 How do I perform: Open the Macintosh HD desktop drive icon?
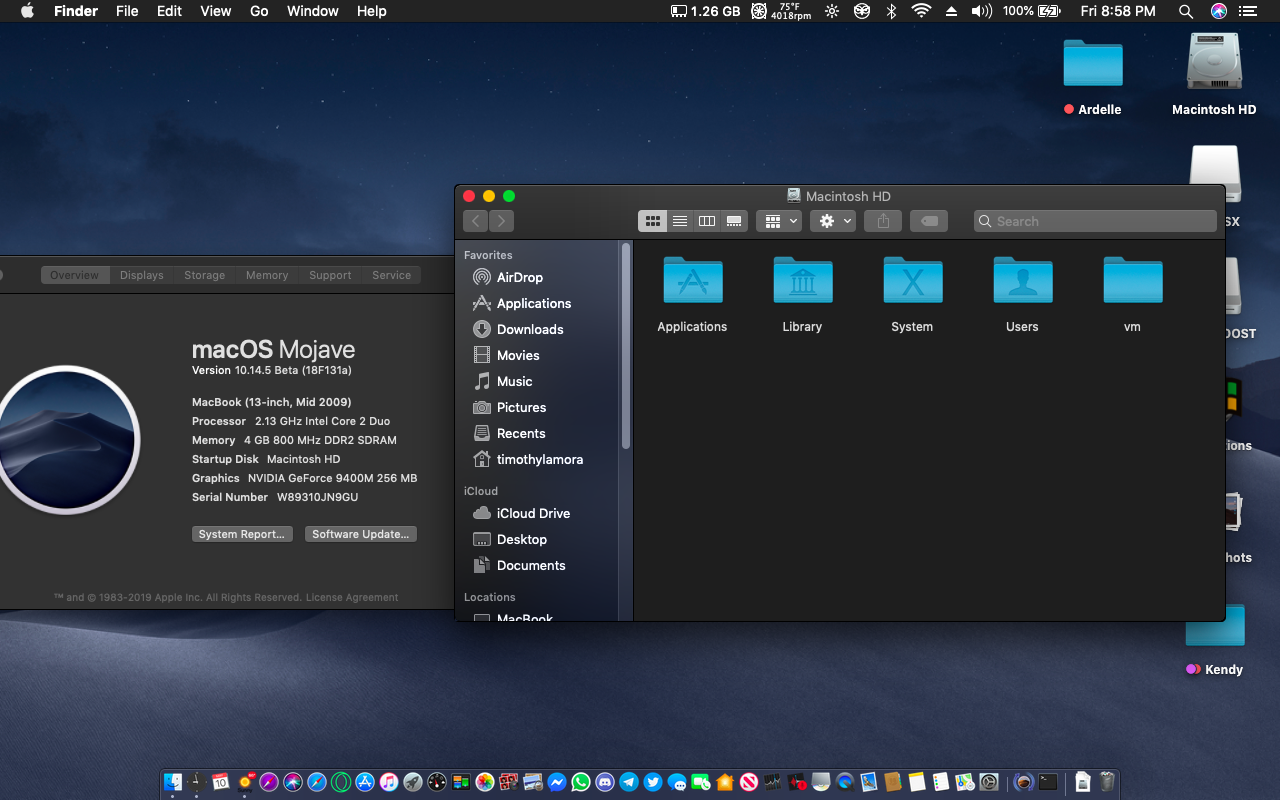point(1214,62)
